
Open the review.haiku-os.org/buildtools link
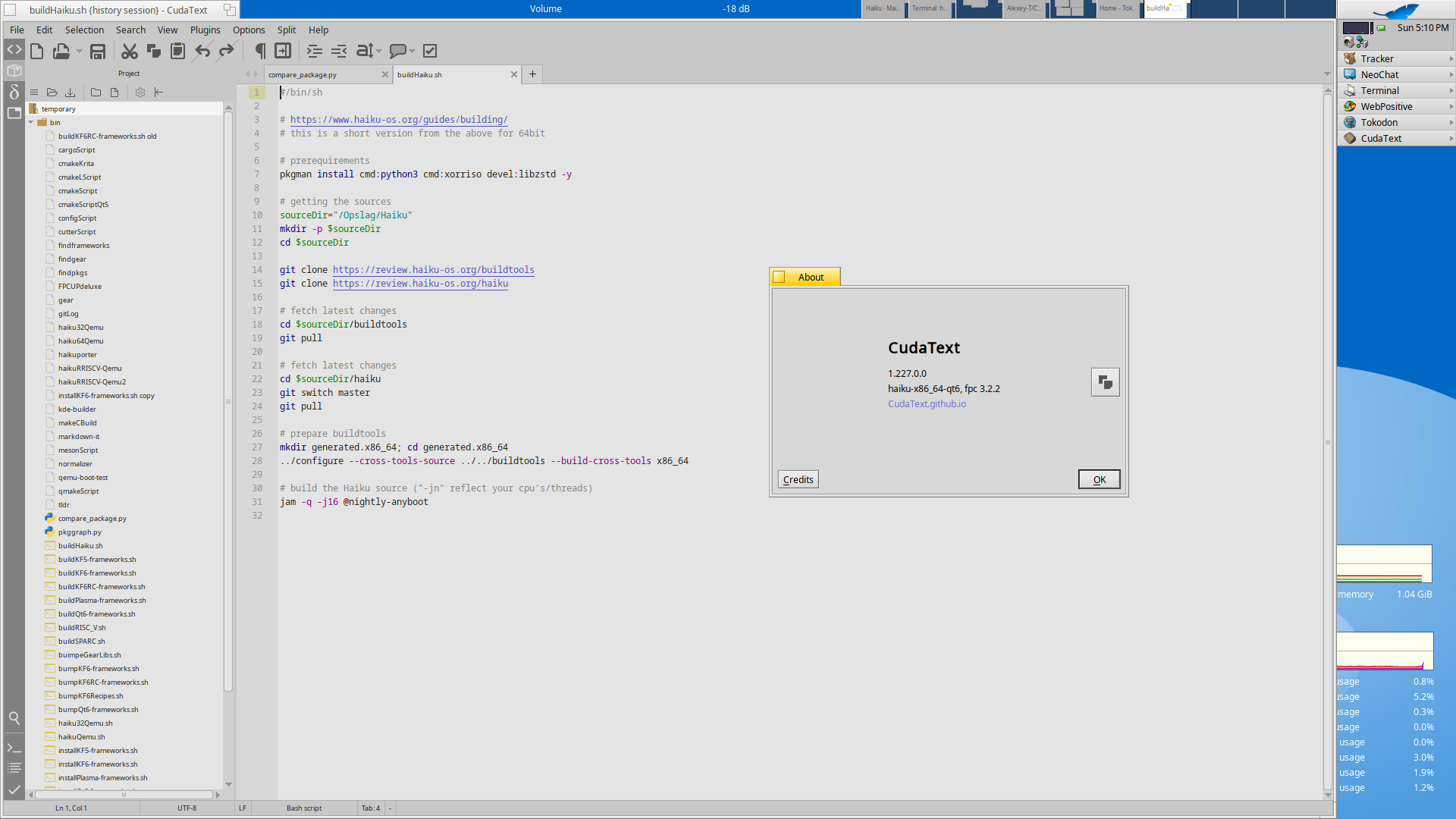pos(434,270)
